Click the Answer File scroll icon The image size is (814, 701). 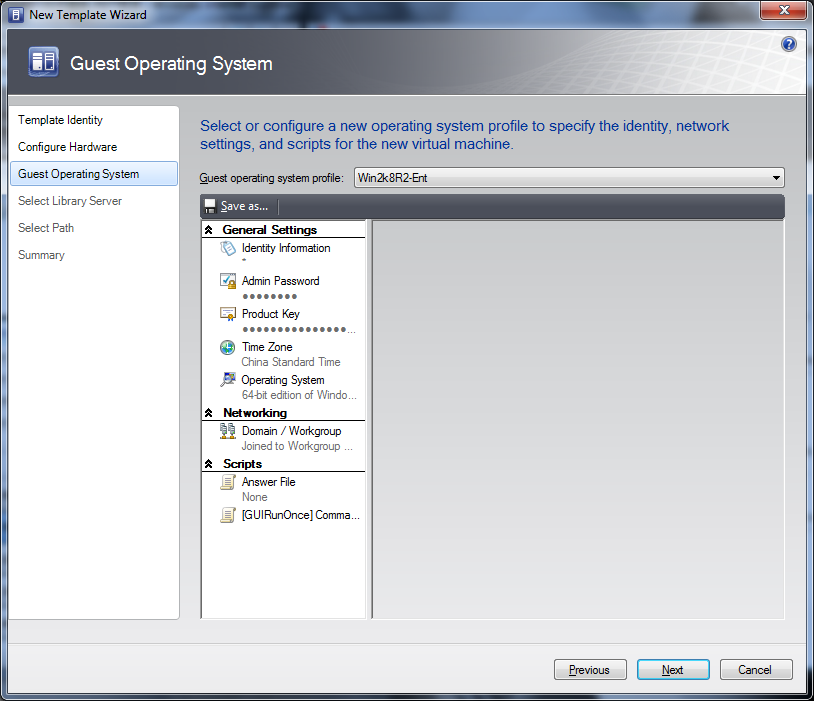(x=227, y=482)
